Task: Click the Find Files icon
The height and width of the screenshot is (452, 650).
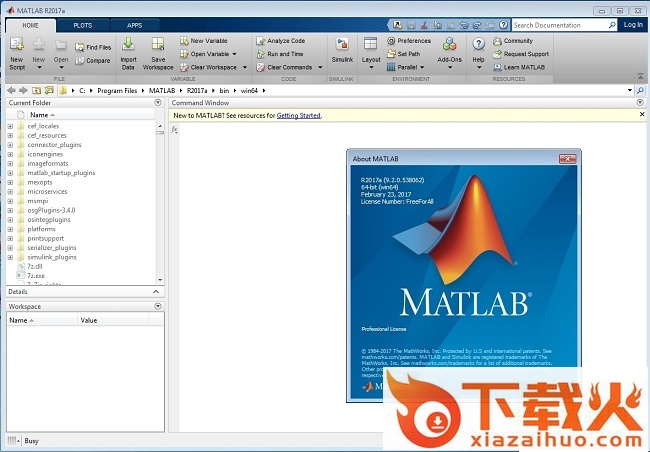Action: coord(93,47)
